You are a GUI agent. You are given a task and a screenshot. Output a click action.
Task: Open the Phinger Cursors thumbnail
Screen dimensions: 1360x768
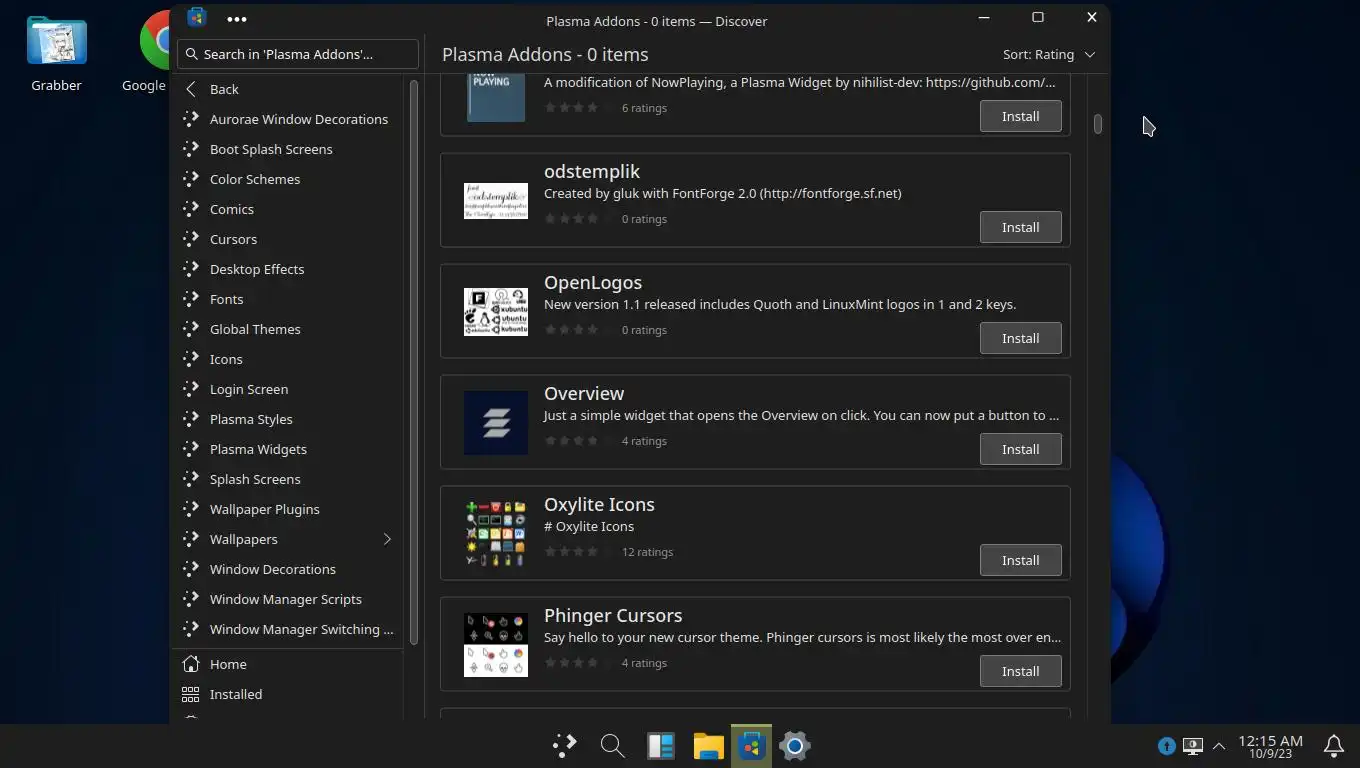click(x=496, y=645)
